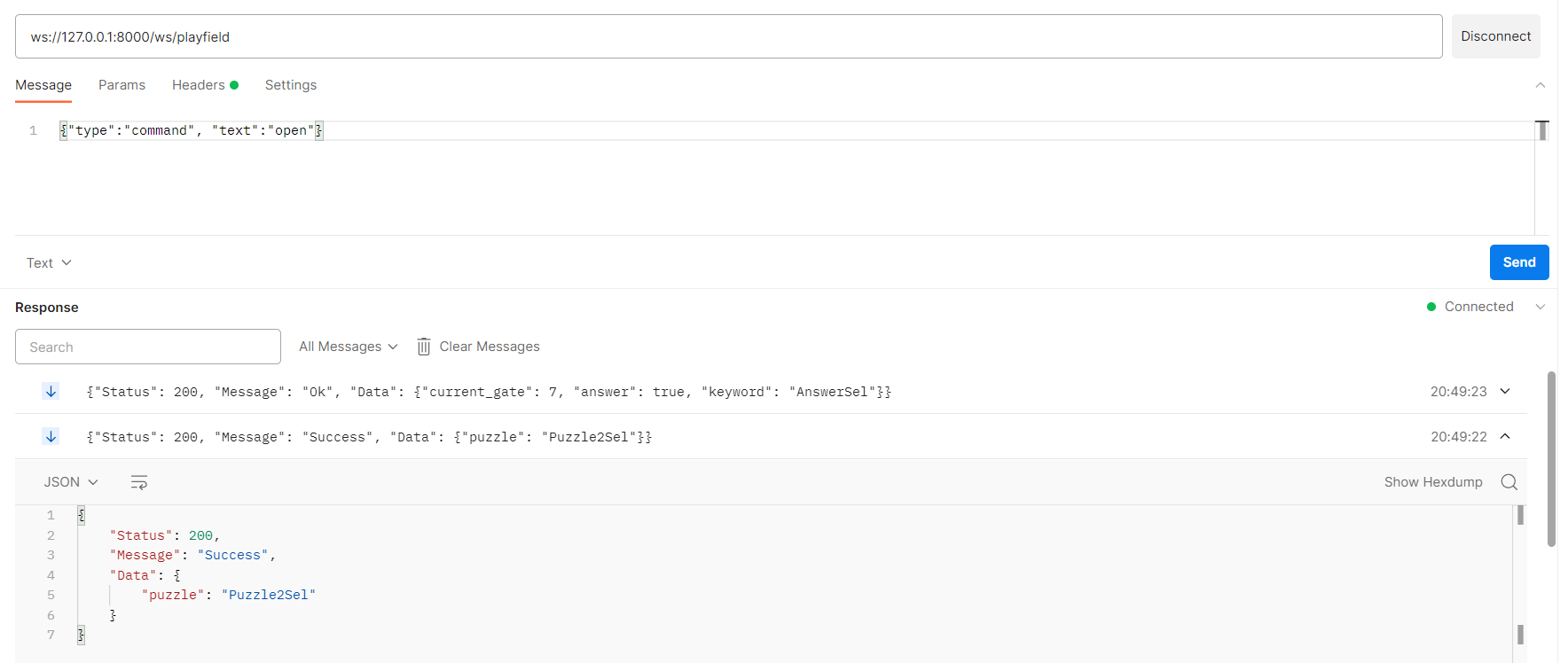Open the Headers tab
Image resolution: width=1568 pixels, height=663 pixels.
199,85
